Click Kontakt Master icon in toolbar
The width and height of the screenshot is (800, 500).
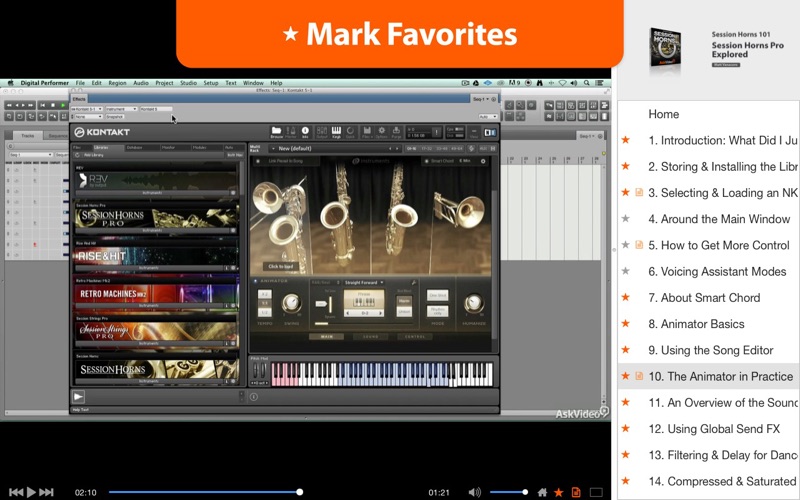291,132
